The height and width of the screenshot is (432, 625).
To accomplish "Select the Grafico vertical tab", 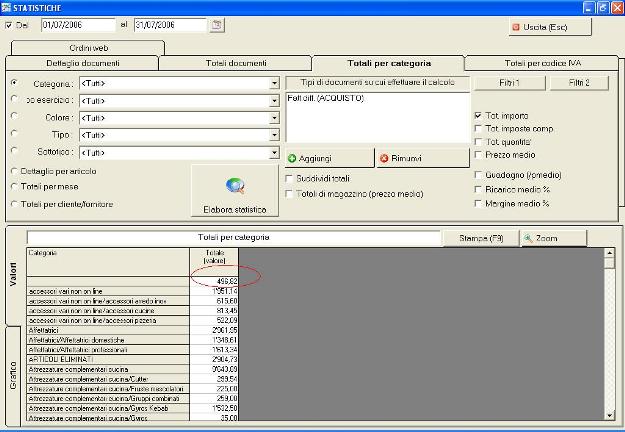I will click(13, 375).
